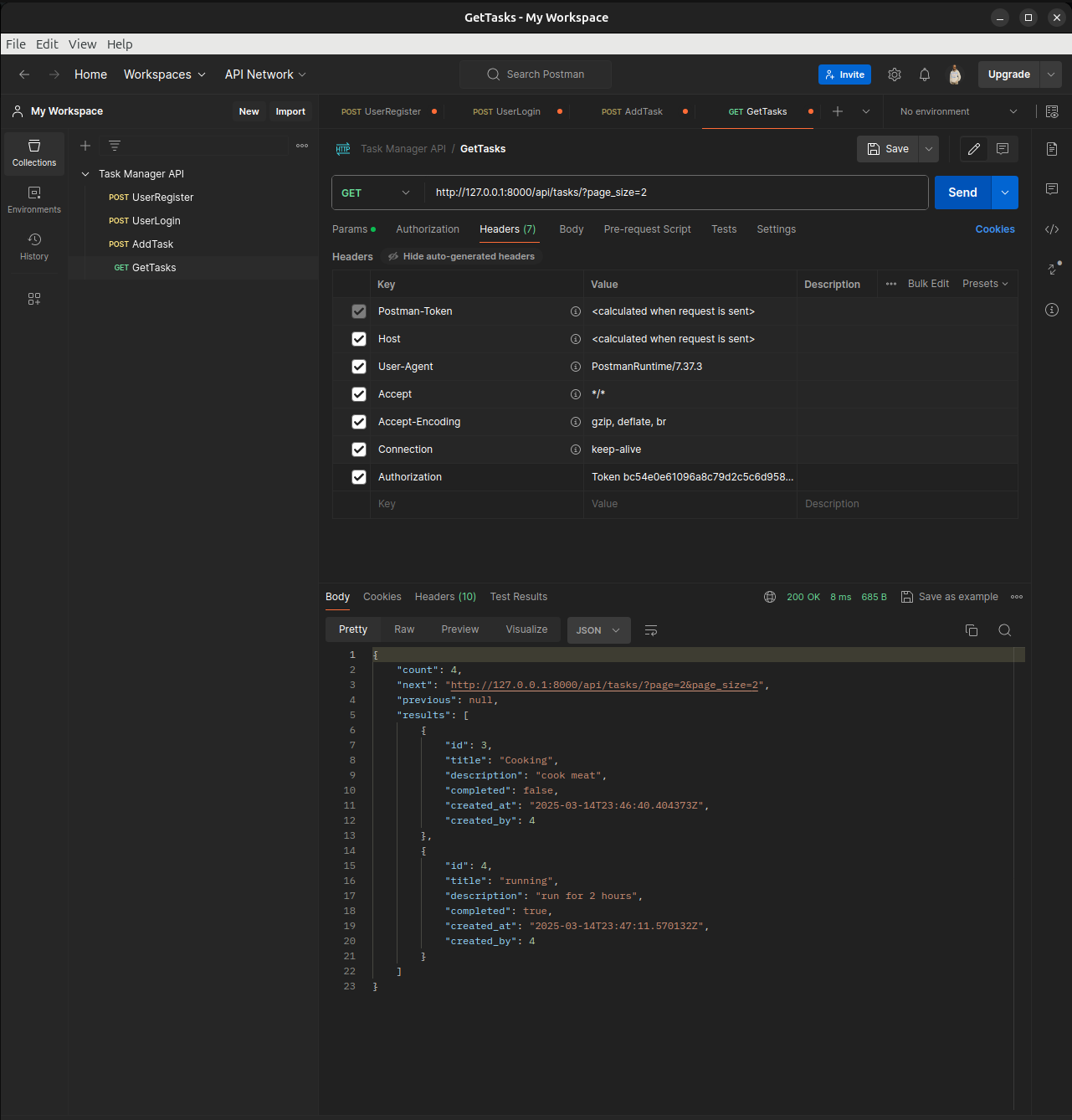Uncheck the Host header

359,339
